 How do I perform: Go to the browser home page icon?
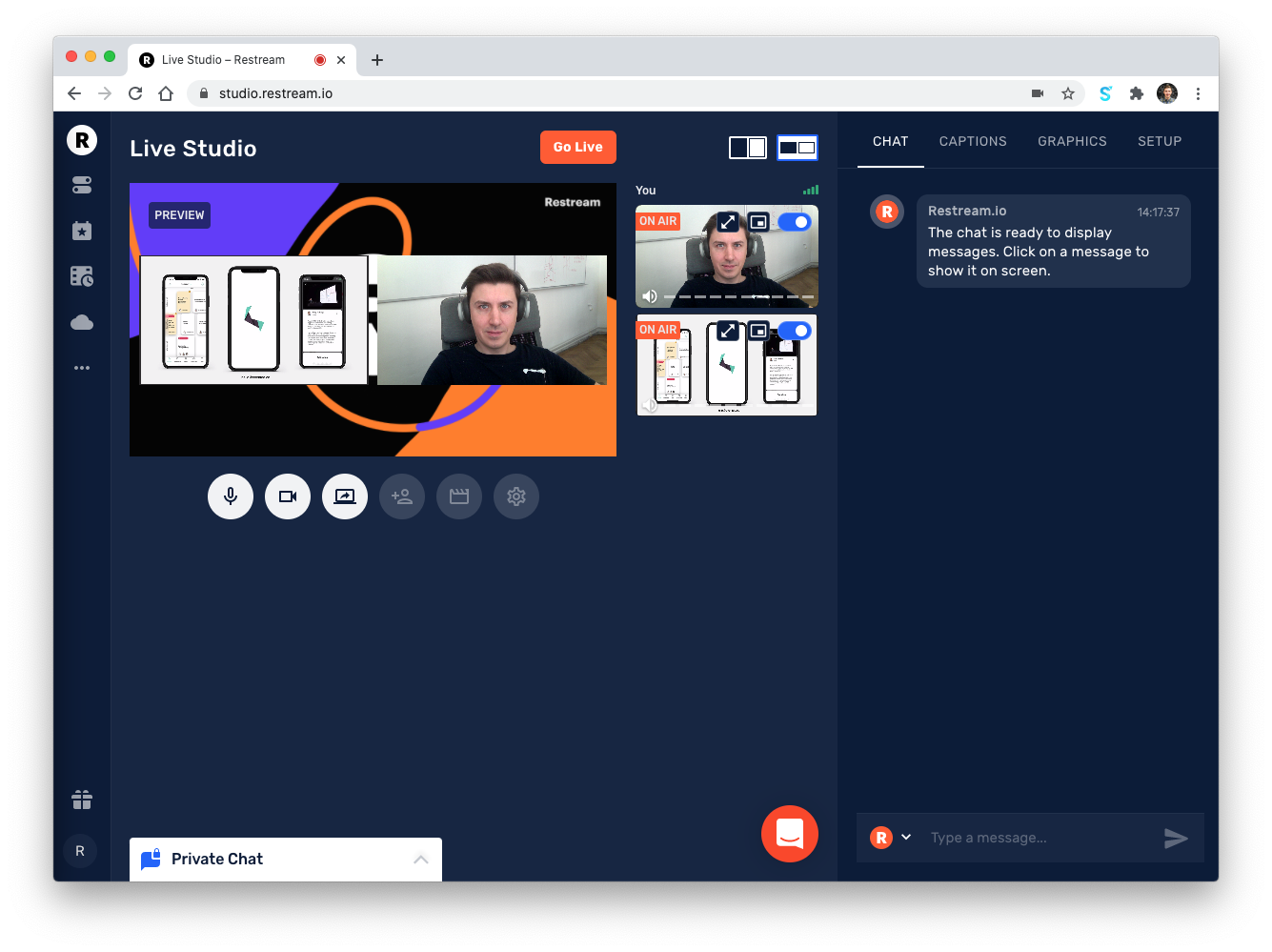coord(166,93)
